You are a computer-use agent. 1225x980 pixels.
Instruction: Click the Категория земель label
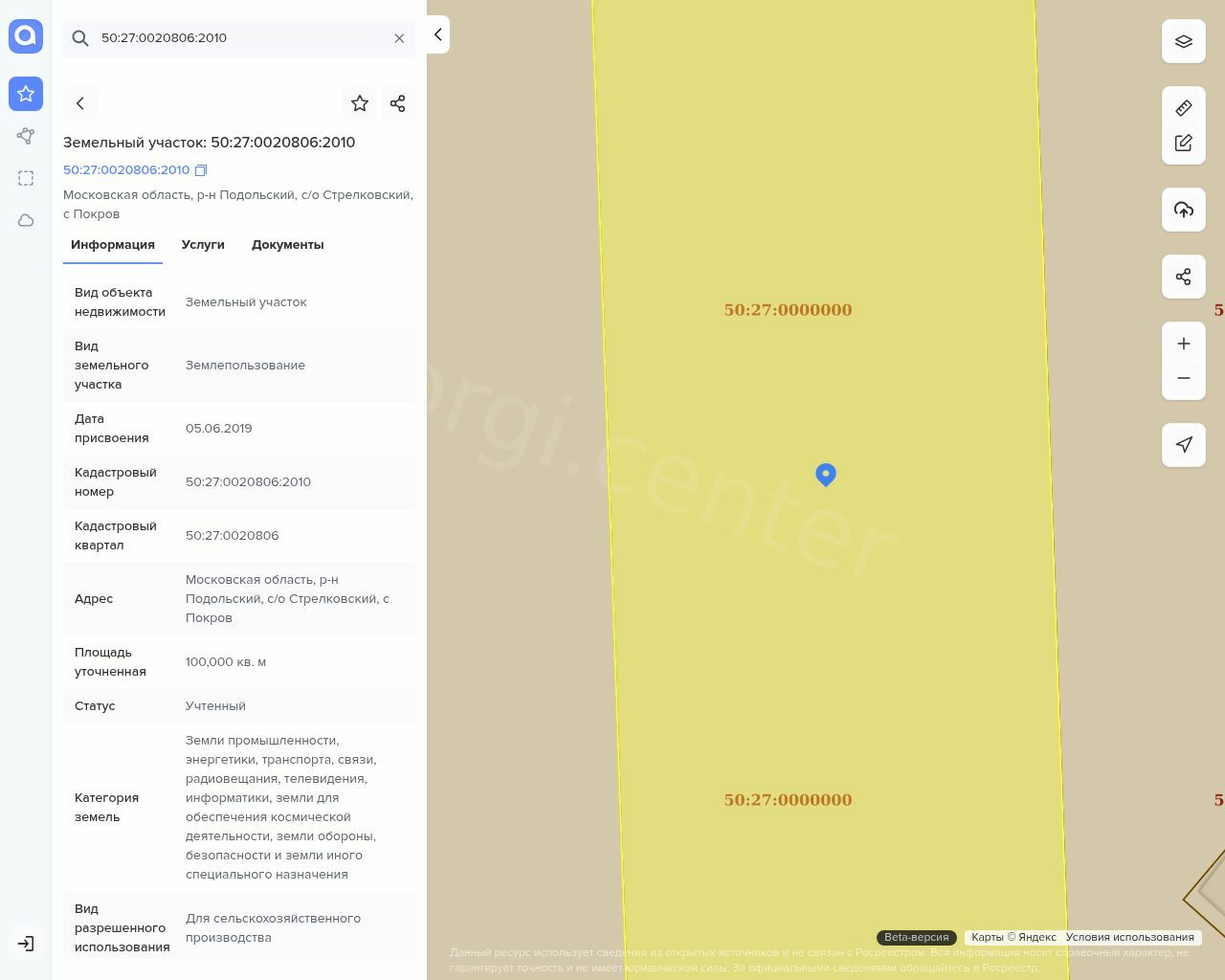107,808
